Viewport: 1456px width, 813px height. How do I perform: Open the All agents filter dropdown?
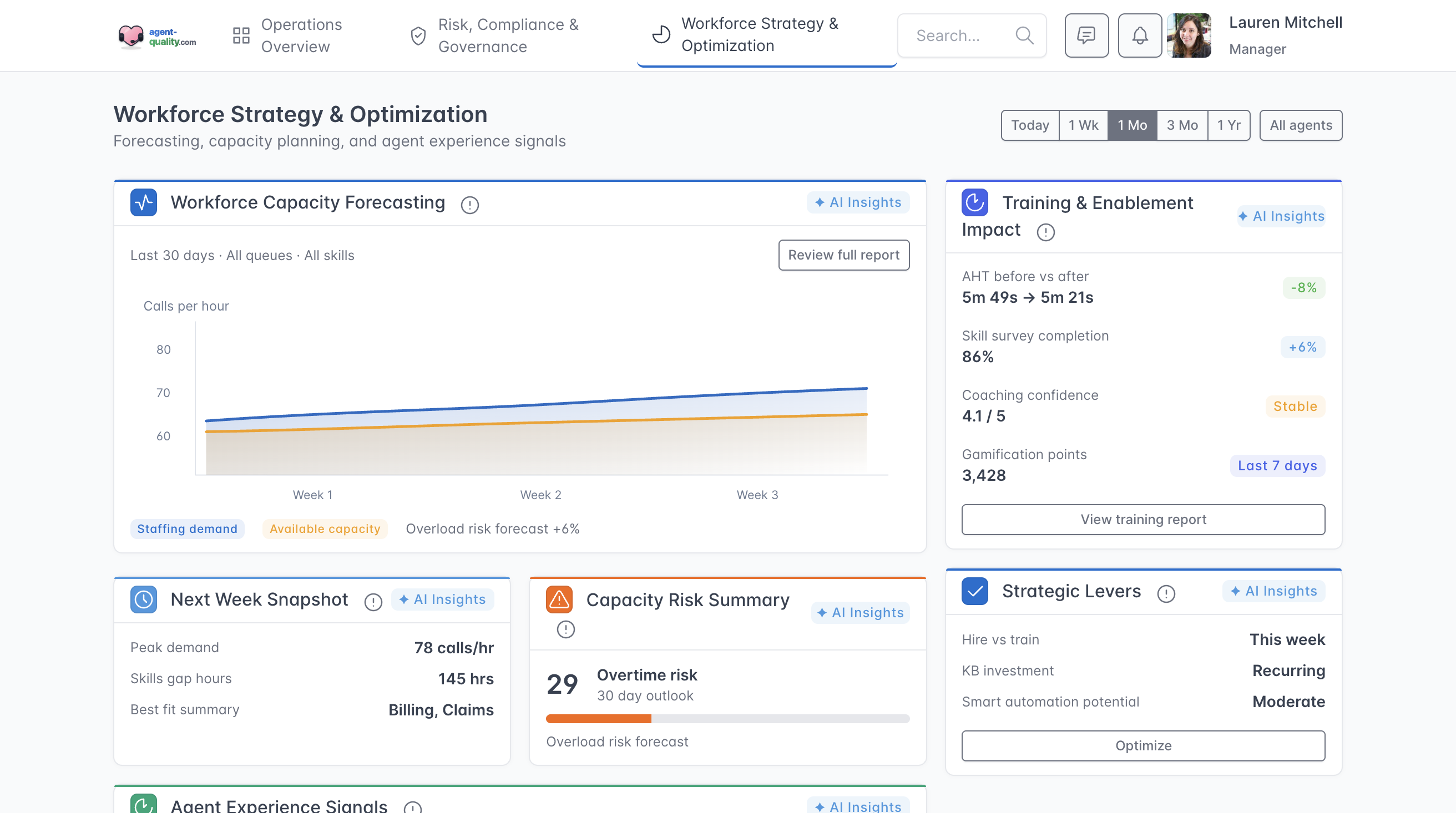[x=1300, y=125]
